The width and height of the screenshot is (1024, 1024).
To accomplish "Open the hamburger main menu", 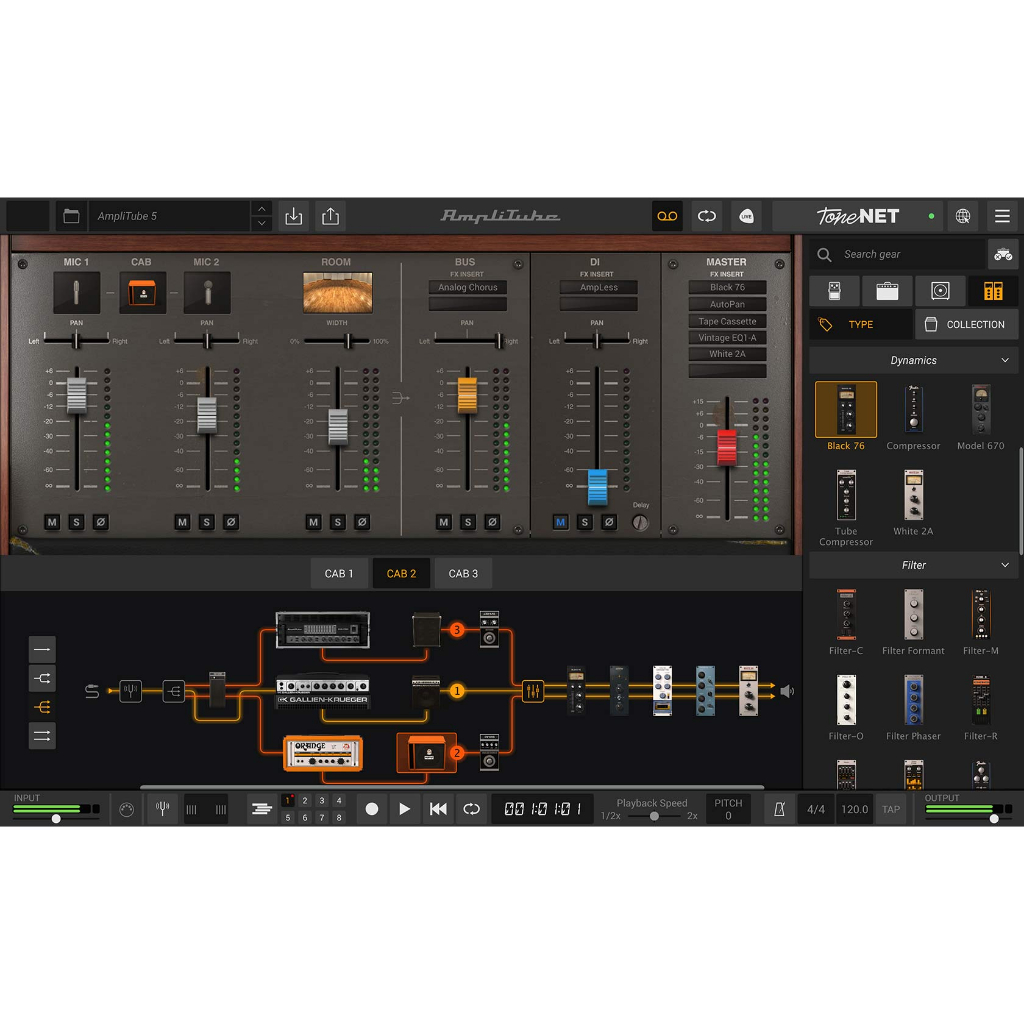I will coord(1002,216).
